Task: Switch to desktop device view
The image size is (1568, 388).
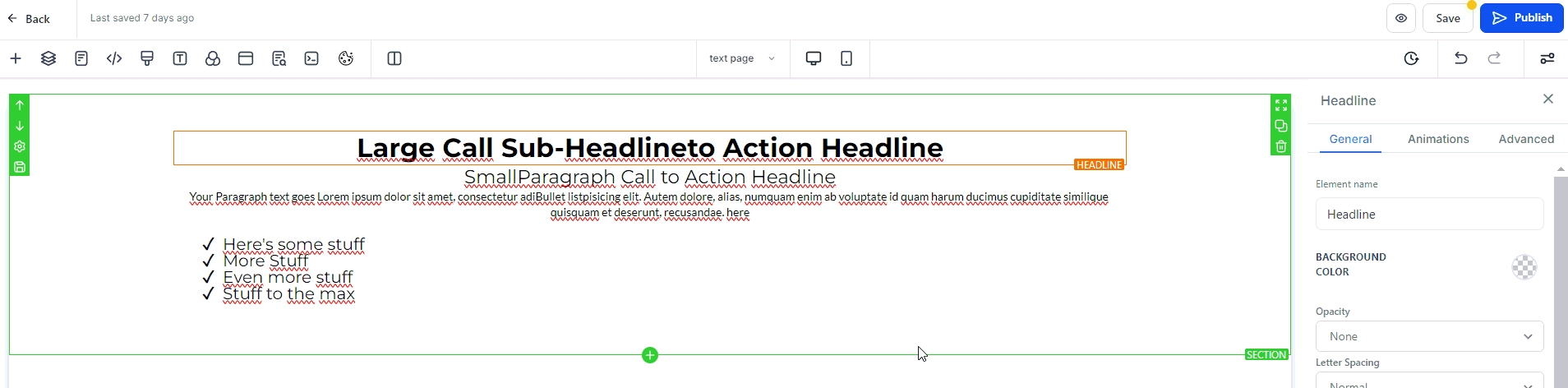Action: click(x=814, y=58)
